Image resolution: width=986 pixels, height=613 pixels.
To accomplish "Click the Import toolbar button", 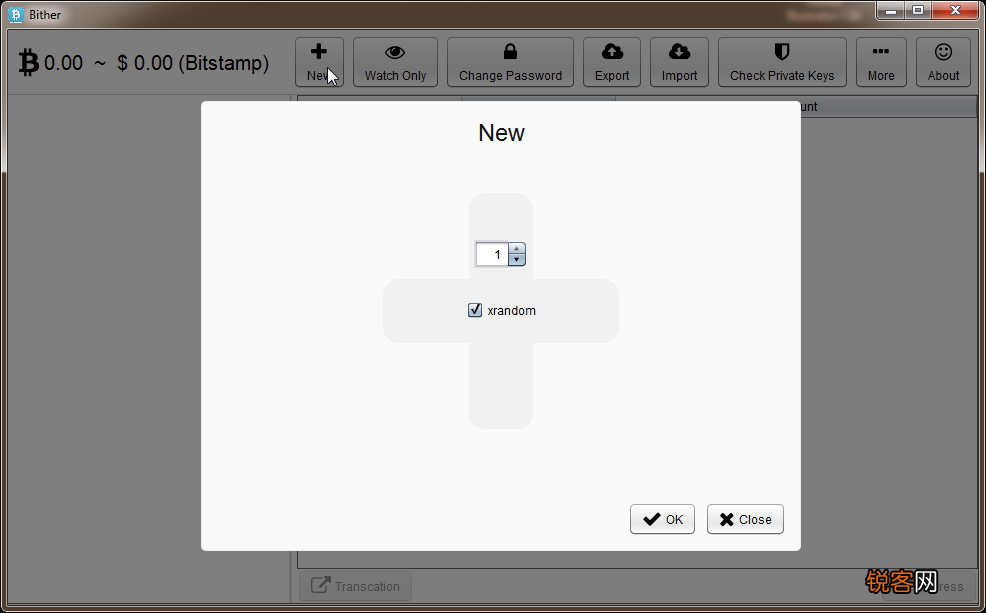I will click(x=679, y=62).
